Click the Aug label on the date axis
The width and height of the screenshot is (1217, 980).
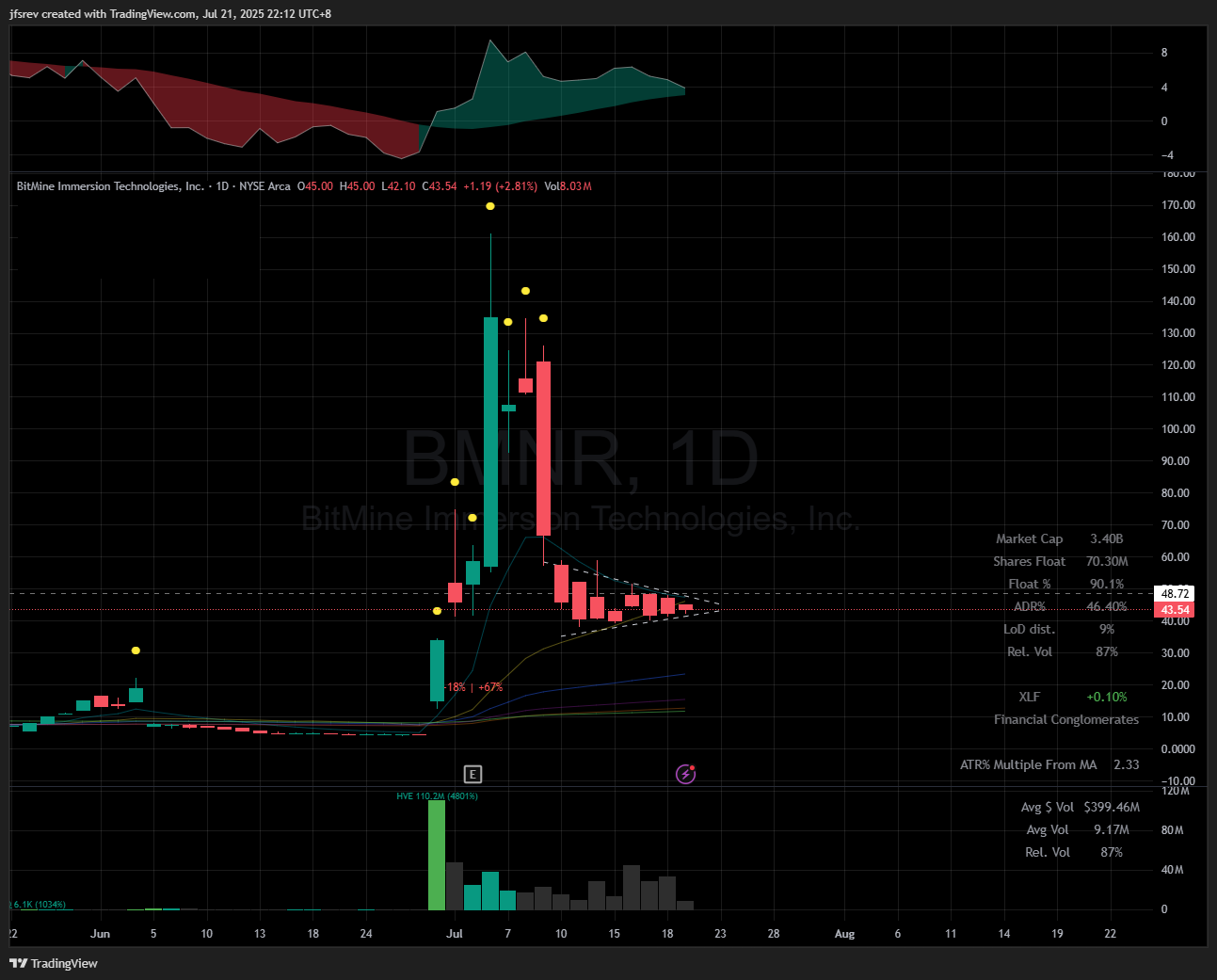click(845, 934)
